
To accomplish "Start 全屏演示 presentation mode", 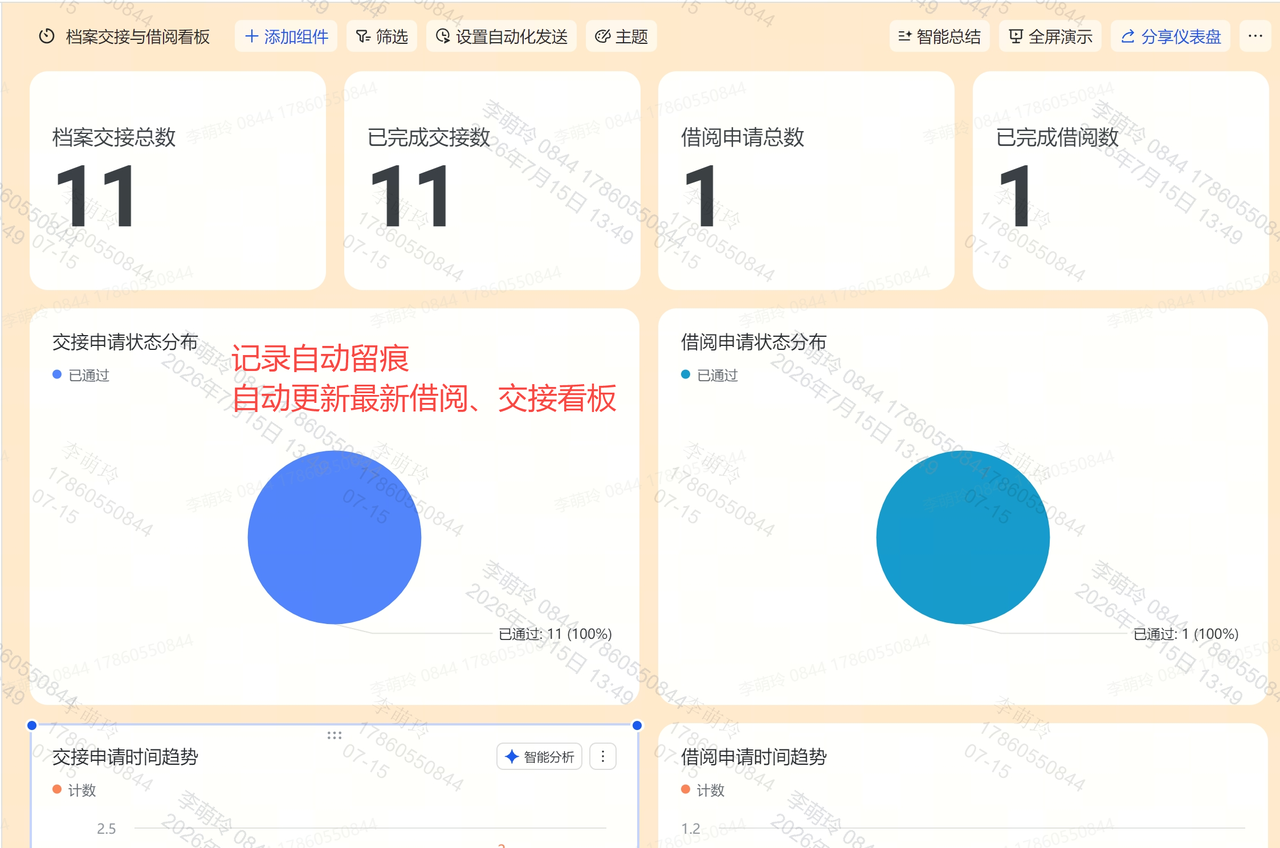I will 1050,36.
